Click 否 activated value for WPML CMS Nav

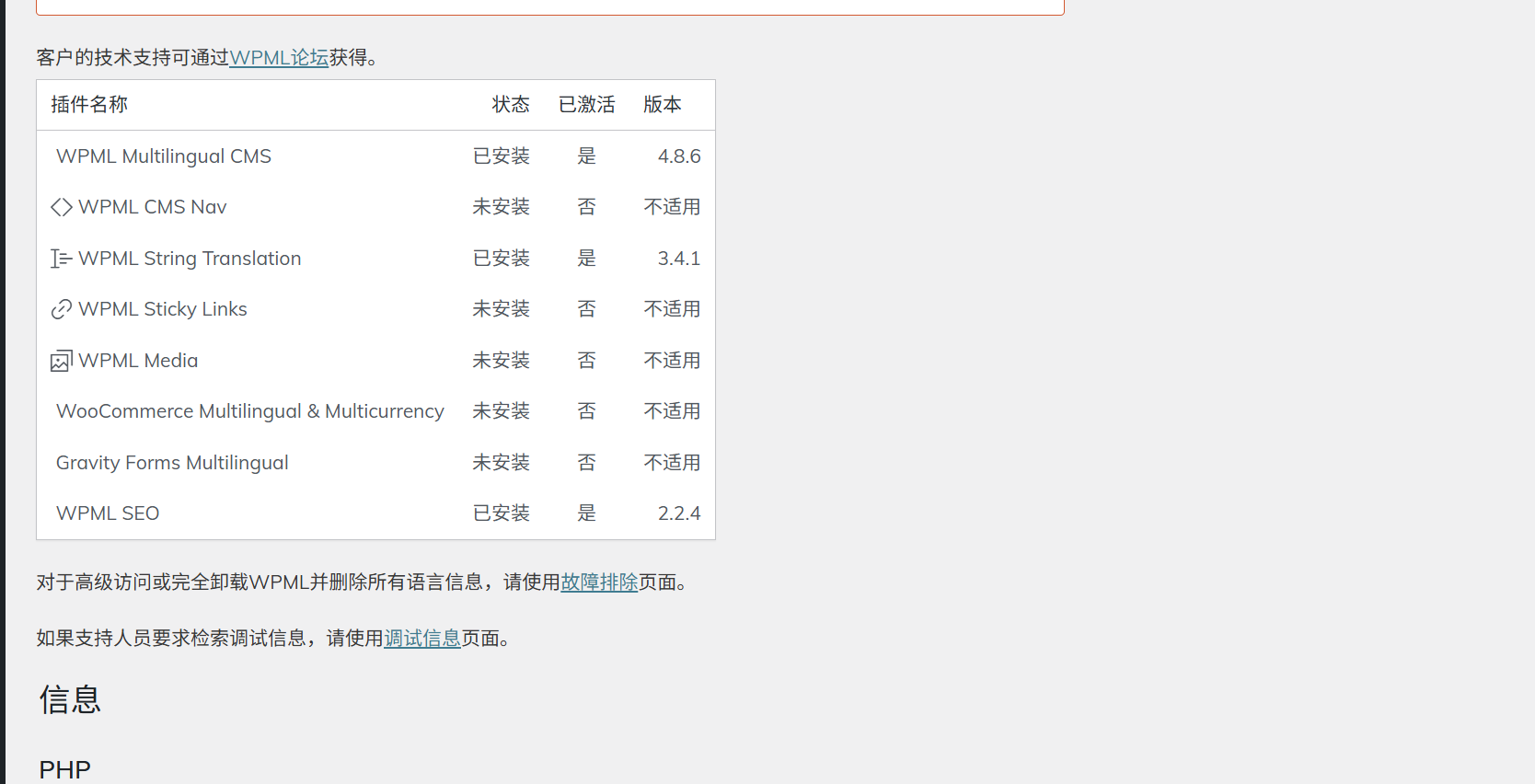click(x=587, y=207)
